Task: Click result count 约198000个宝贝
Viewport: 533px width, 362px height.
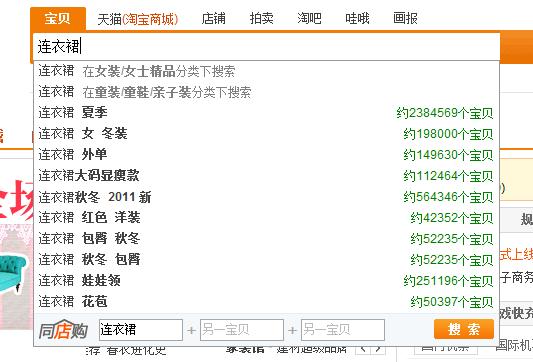Action: coord(448,134)
